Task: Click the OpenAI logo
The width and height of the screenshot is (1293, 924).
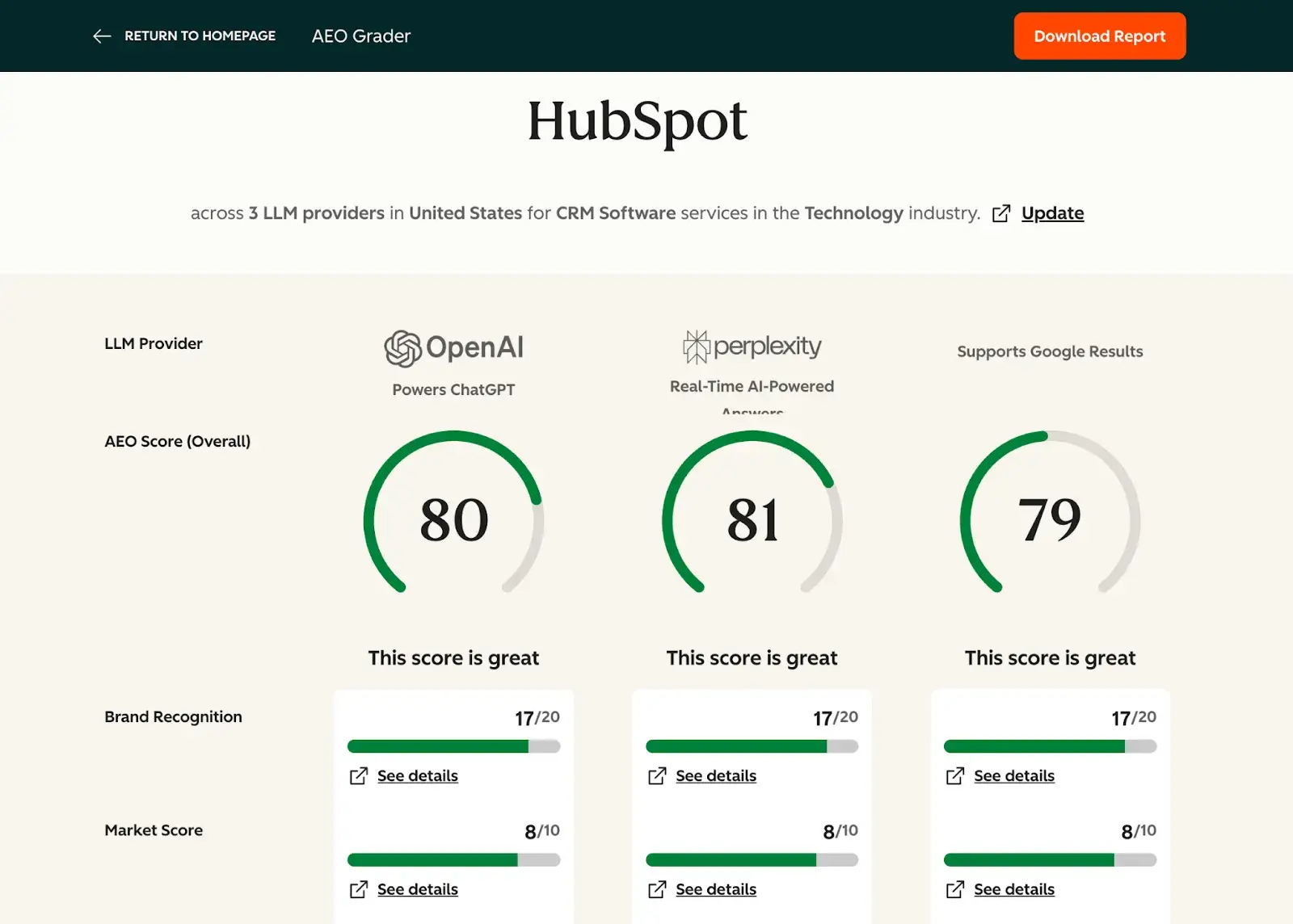Action: 453,348
